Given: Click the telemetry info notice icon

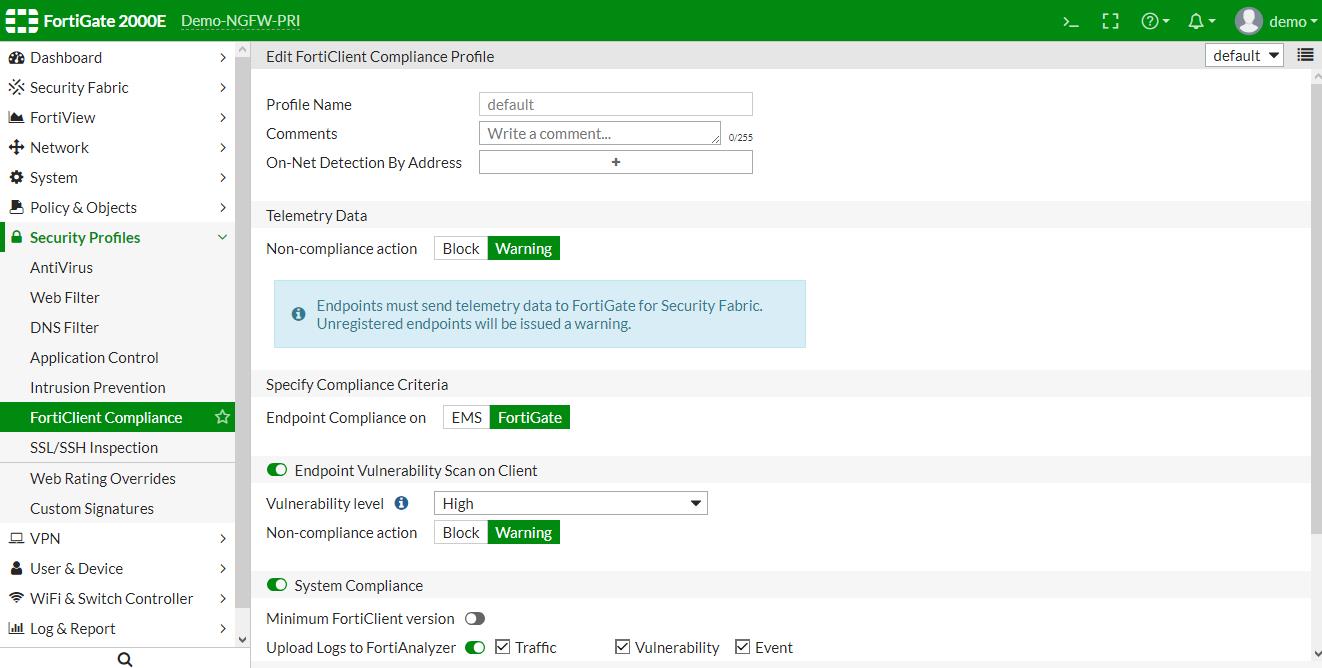Looking at the screenshot, I should click(298, 314).
